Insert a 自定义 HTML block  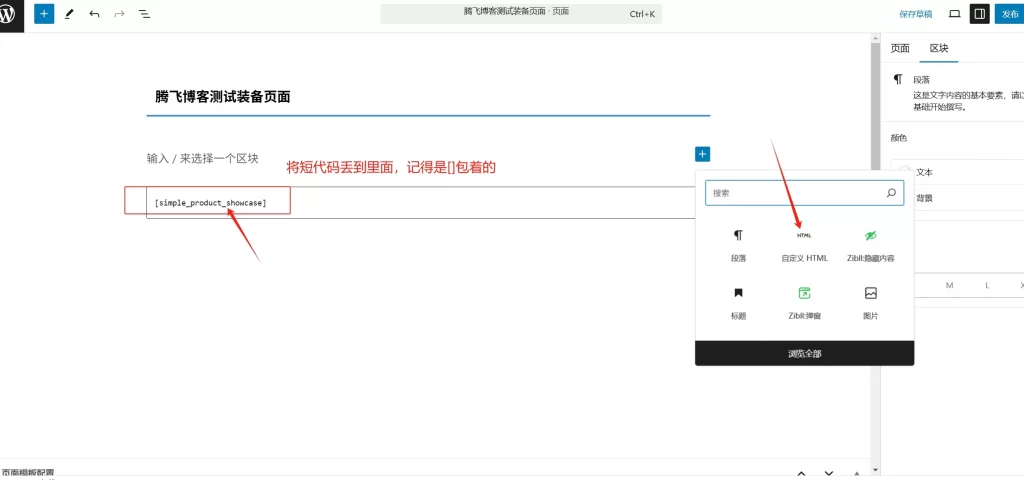pos(805,245)
